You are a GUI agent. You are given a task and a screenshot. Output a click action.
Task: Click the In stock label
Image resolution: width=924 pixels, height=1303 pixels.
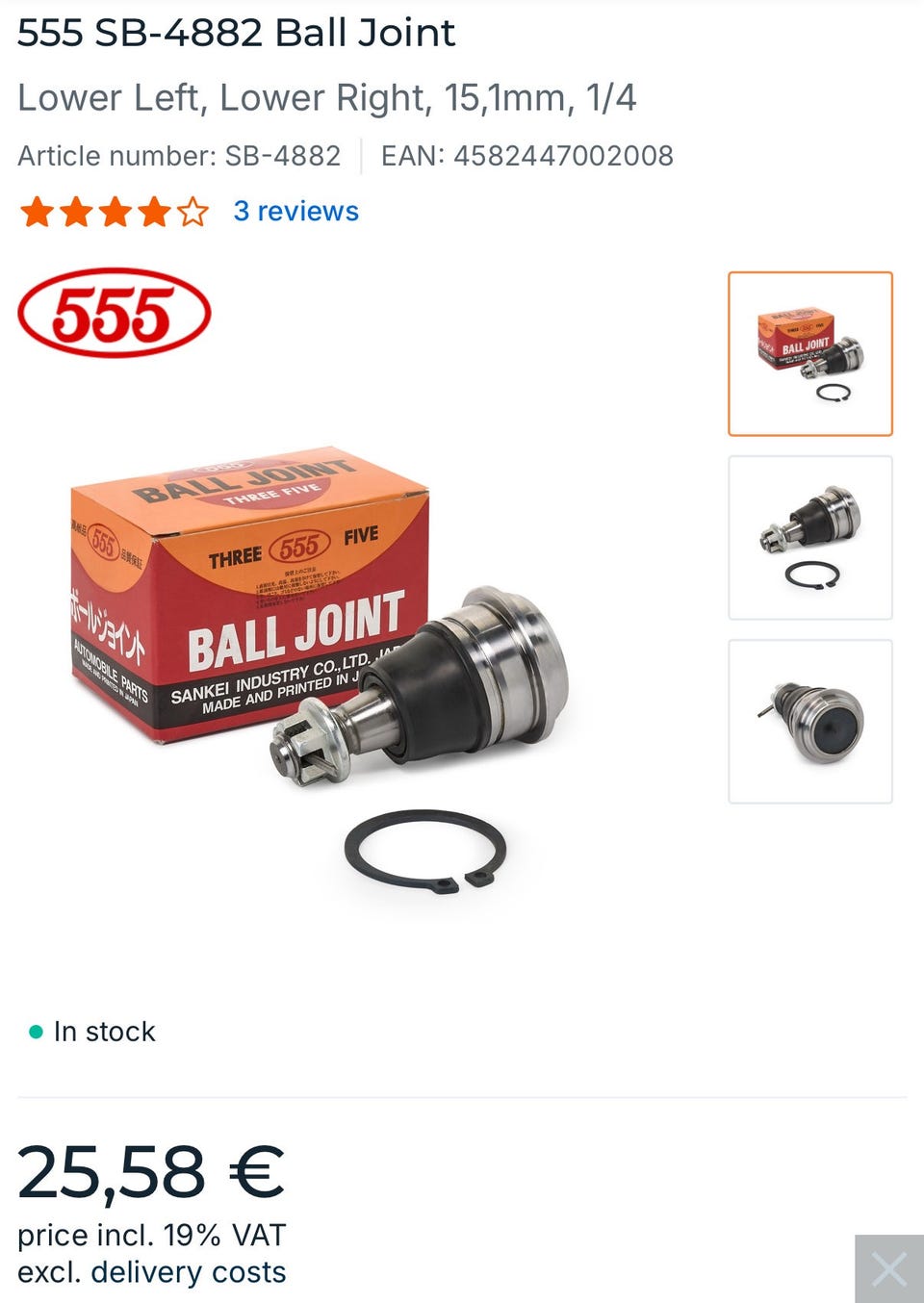coord(104,1032)
